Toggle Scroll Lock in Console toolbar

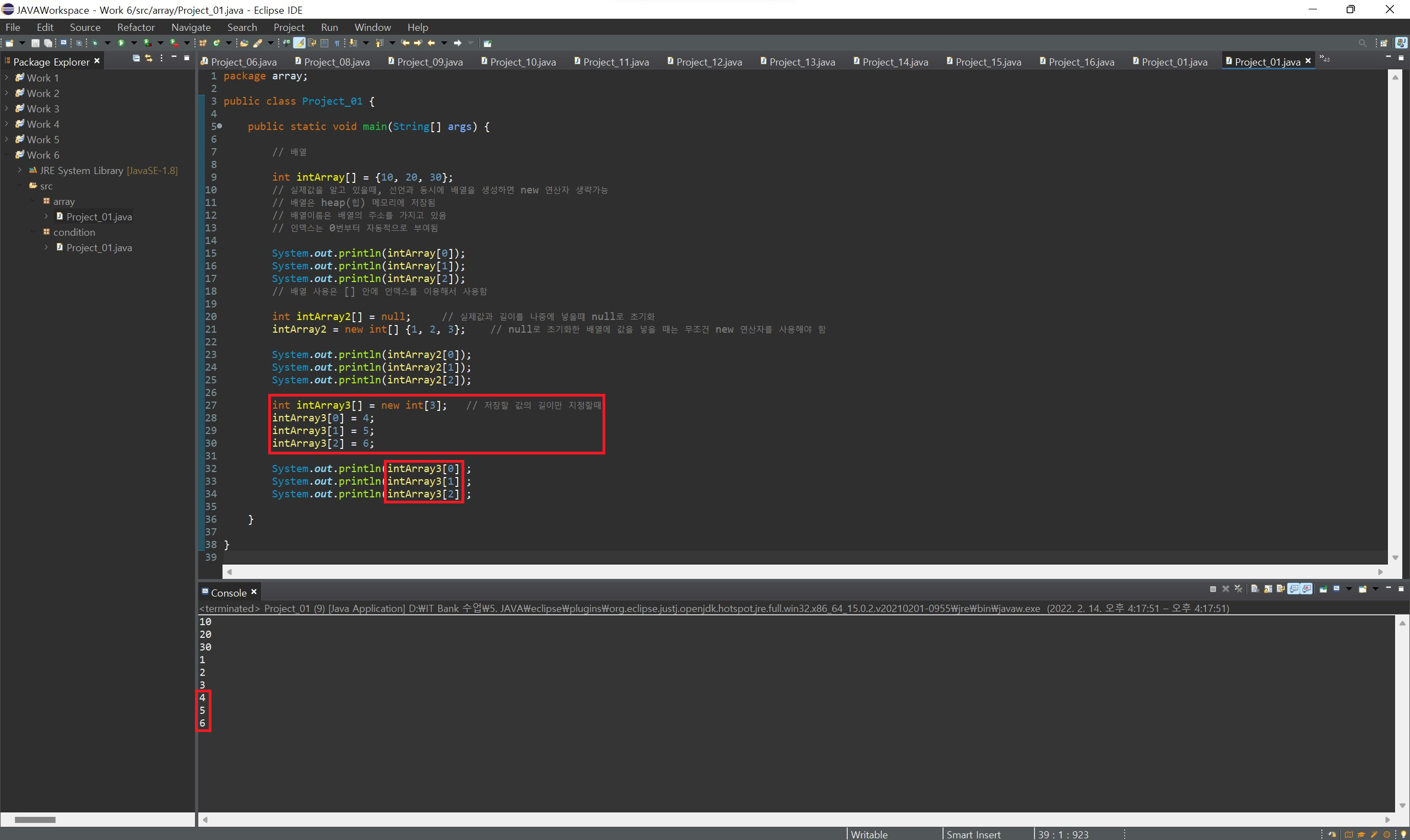click(x=1268, y=589)
